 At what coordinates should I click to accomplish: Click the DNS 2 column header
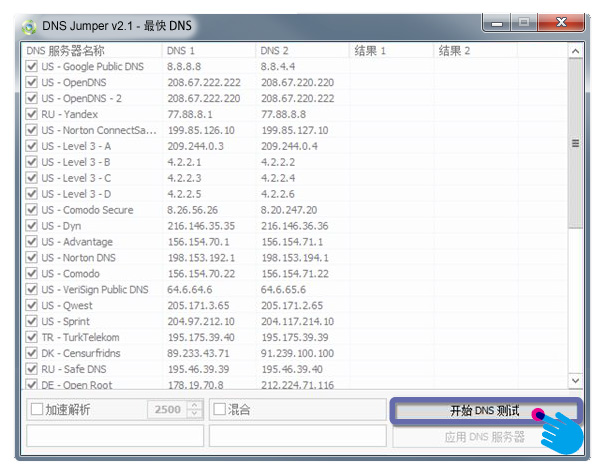click(302, 50)
